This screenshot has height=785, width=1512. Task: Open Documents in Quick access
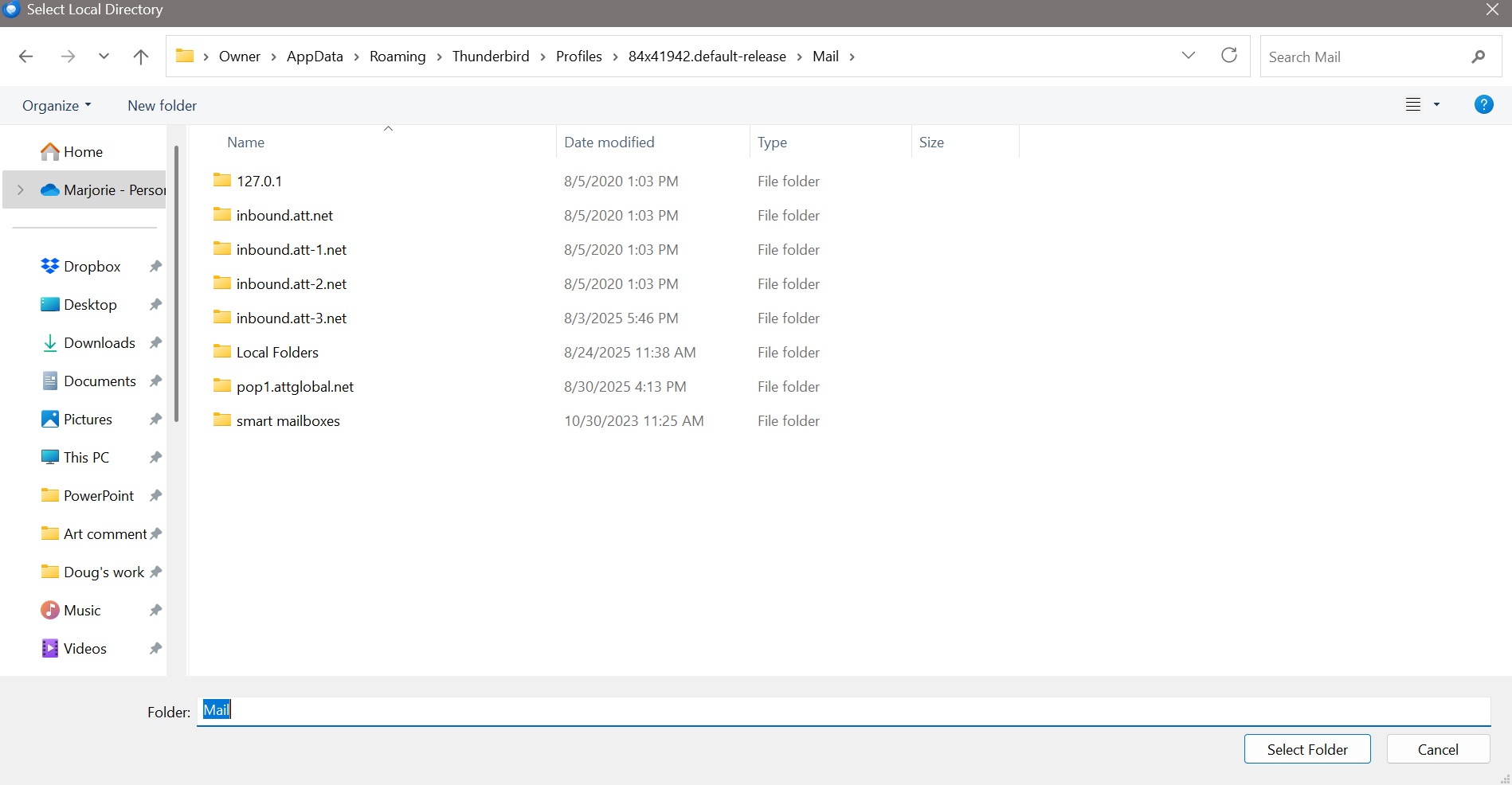100,381
